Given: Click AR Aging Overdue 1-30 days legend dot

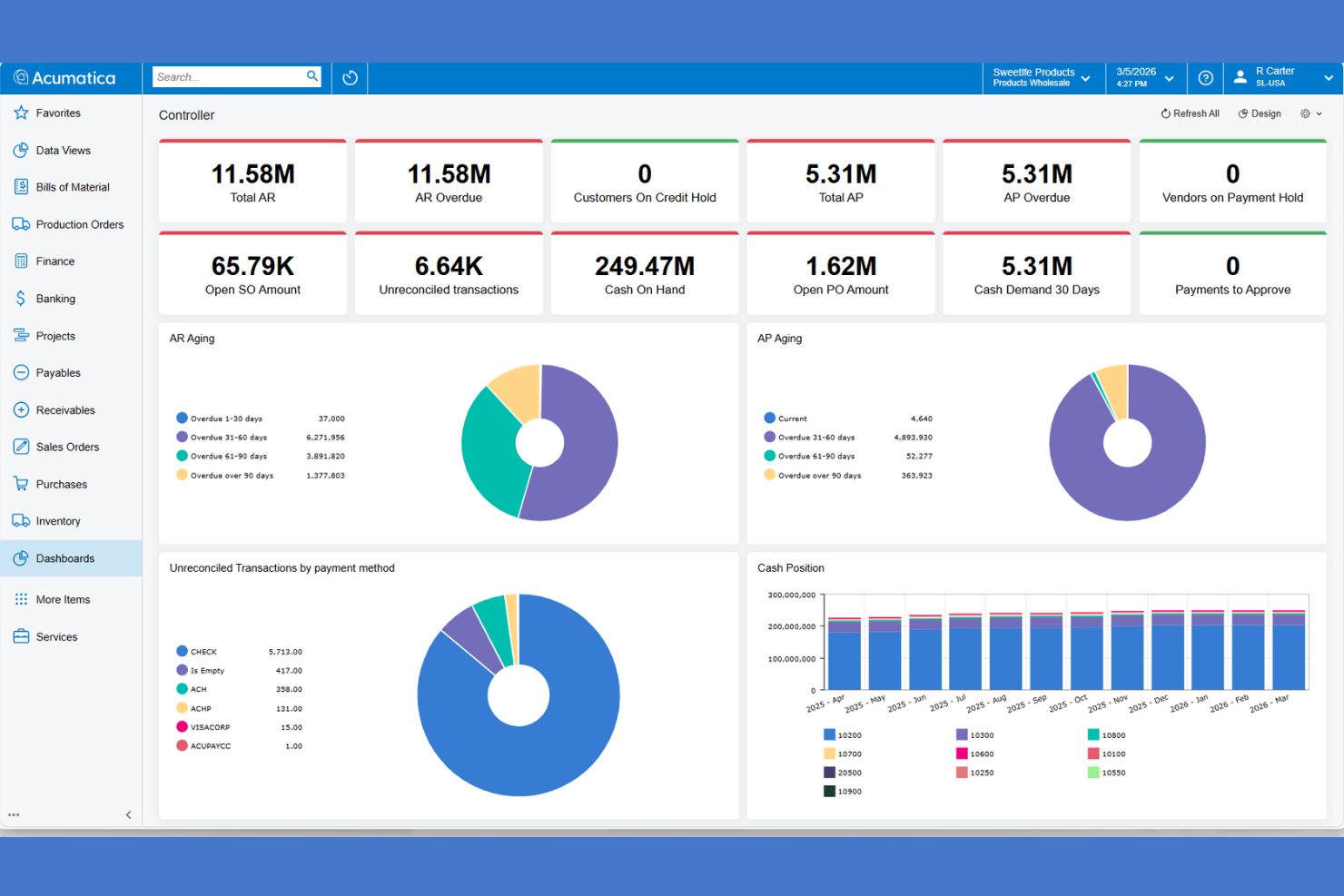Looking at the screenshot, I should pyautogui.click(x=182, y=418).
